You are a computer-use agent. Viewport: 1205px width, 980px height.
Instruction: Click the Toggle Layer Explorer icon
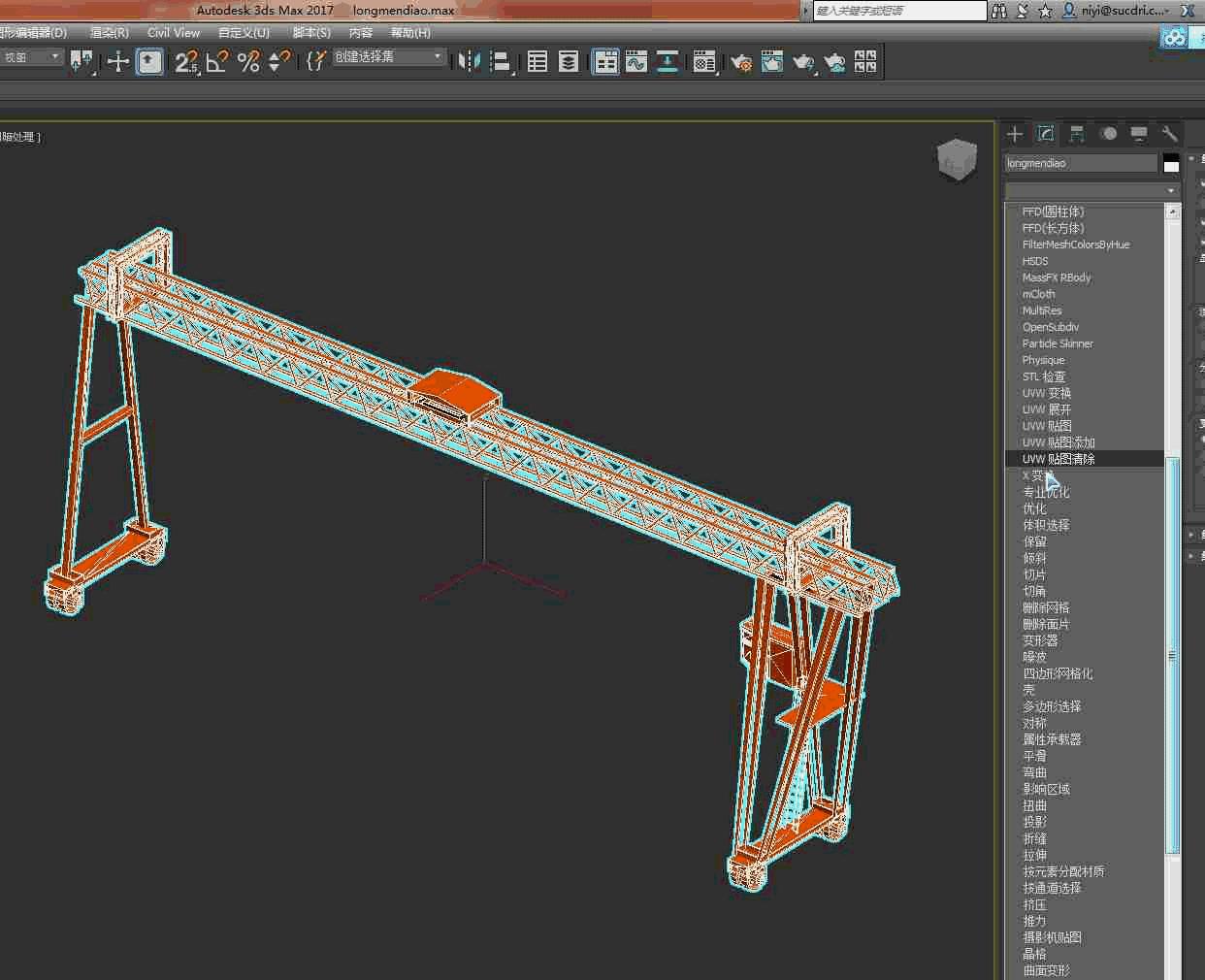(569, 62)
